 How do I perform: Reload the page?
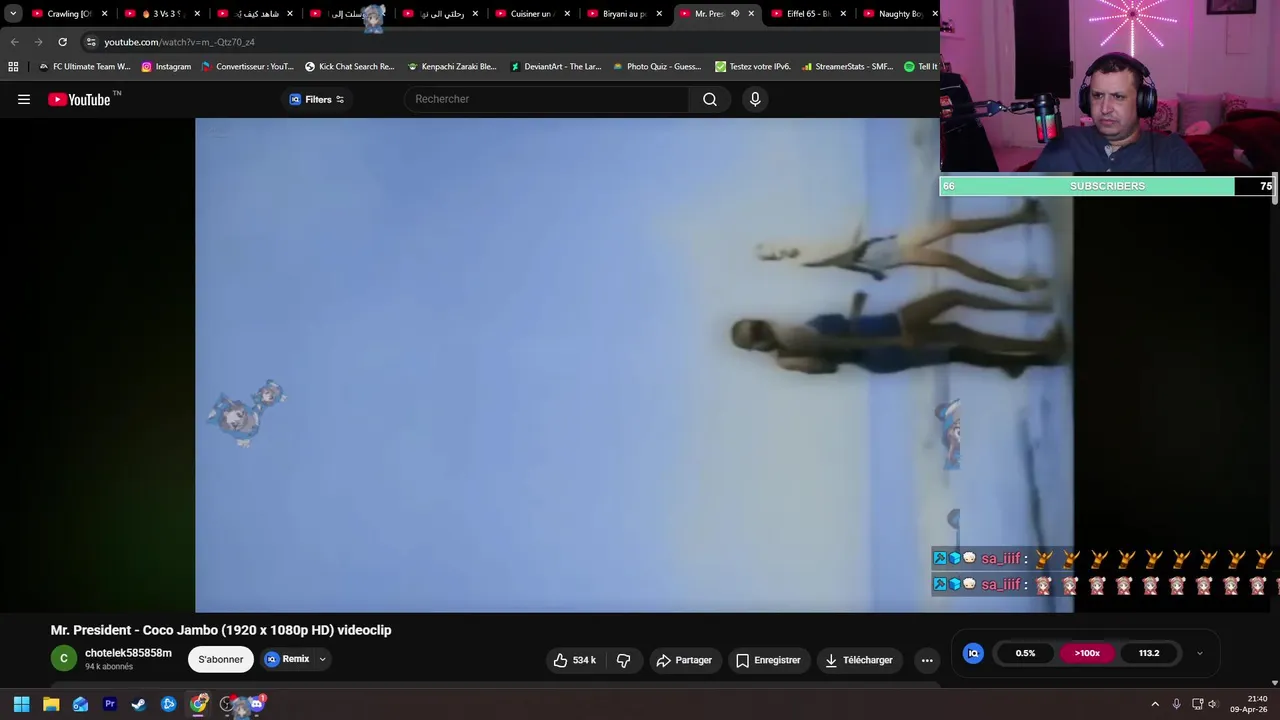(62, 42)
